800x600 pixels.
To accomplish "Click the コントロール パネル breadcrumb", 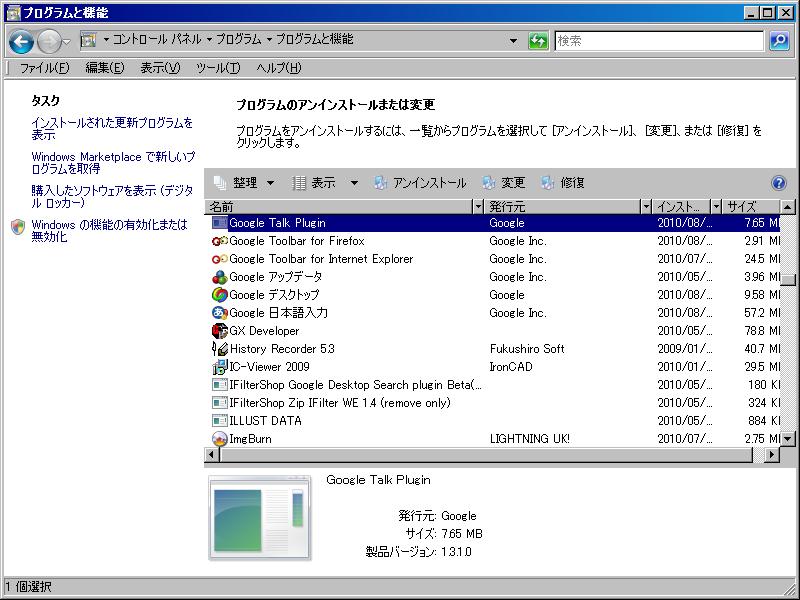I will coord(157,40).
